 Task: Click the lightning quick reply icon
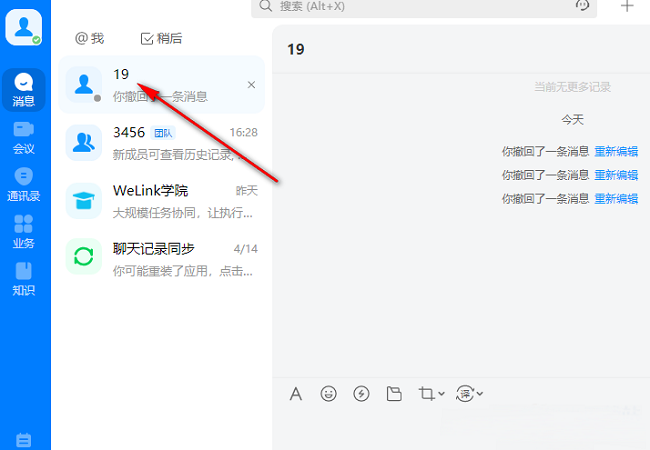(361, 394)
